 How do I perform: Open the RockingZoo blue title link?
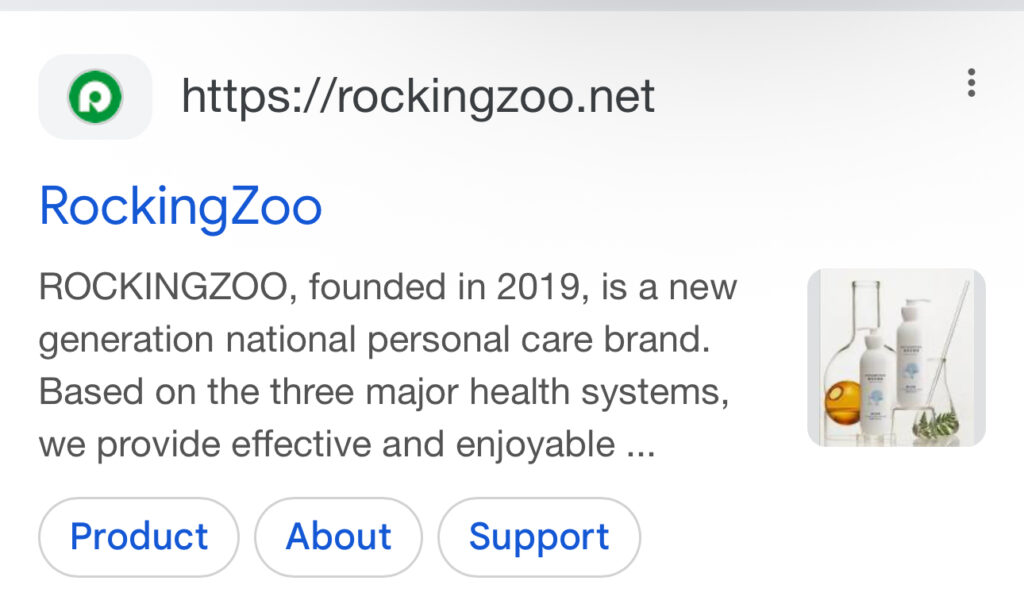[x=180, y=206]
